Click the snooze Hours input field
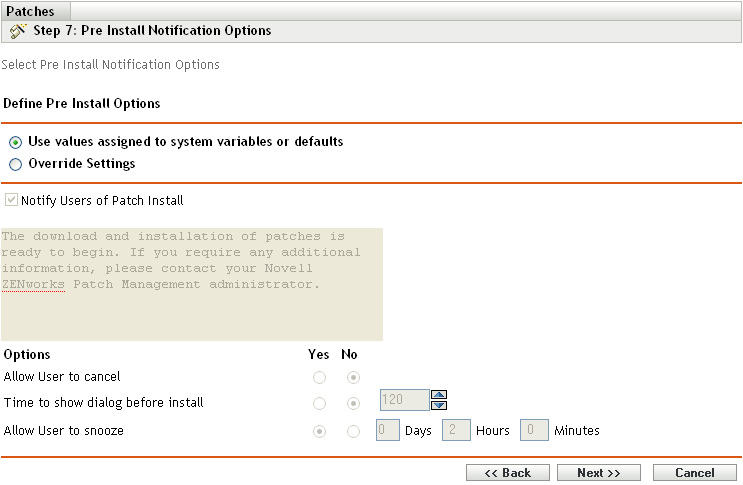The image size is (743, 485). tap(457, 431)
